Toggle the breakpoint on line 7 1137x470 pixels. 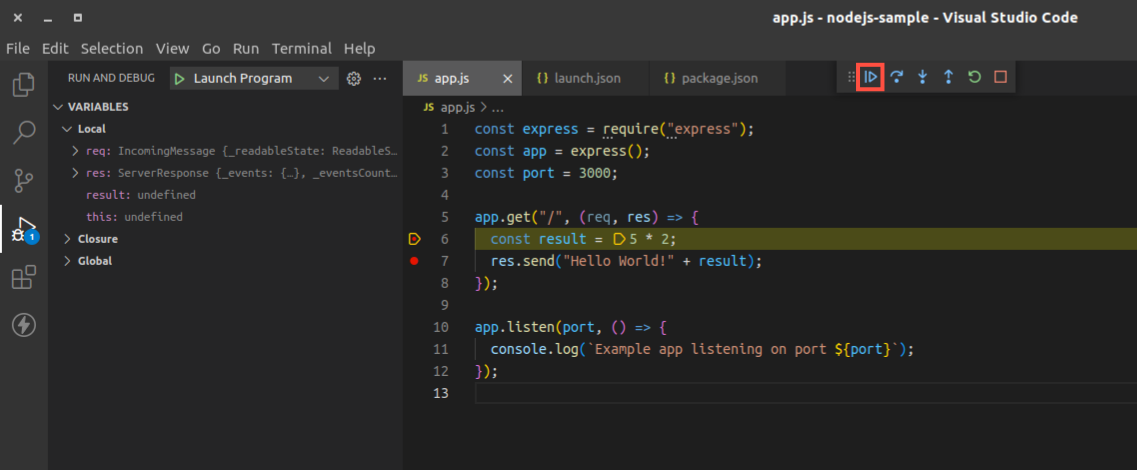click(x=414, y=260)
